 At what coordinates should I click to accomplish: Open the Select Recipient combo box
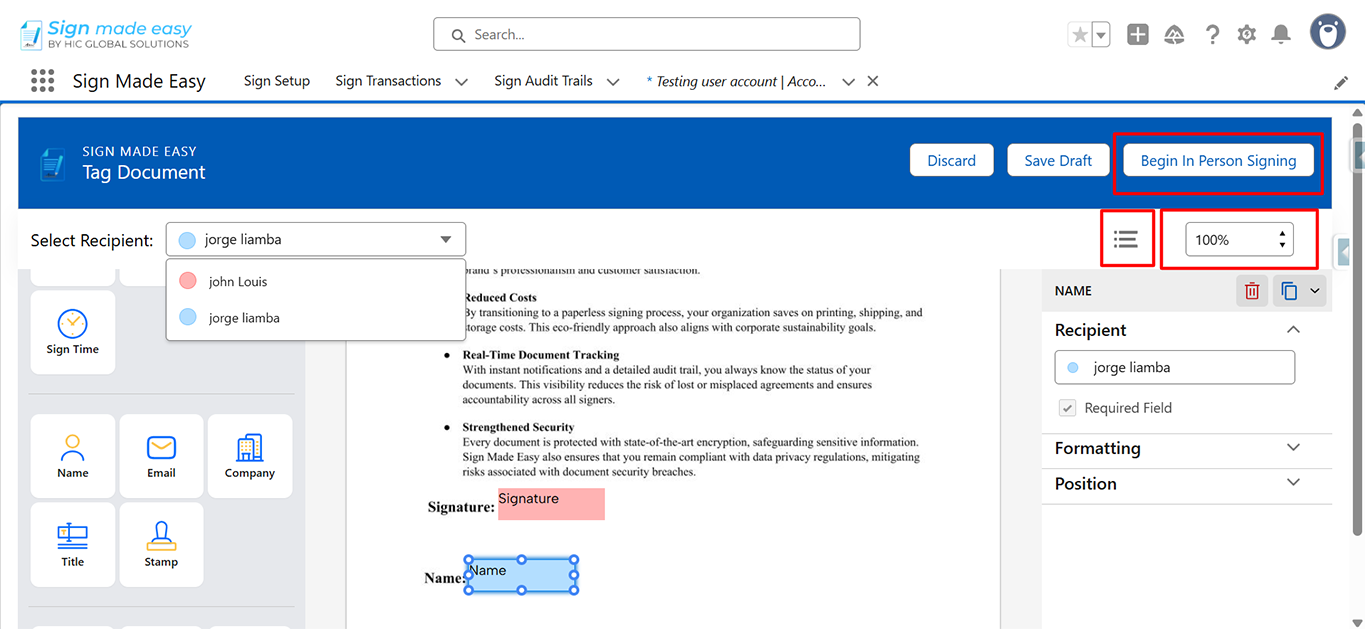[315, 240]
